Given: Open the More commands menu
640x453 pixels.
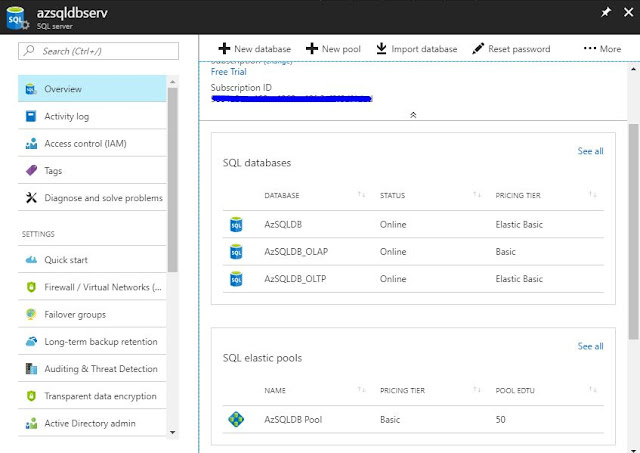Looking at the screenshot, I should tap(602, 49).
